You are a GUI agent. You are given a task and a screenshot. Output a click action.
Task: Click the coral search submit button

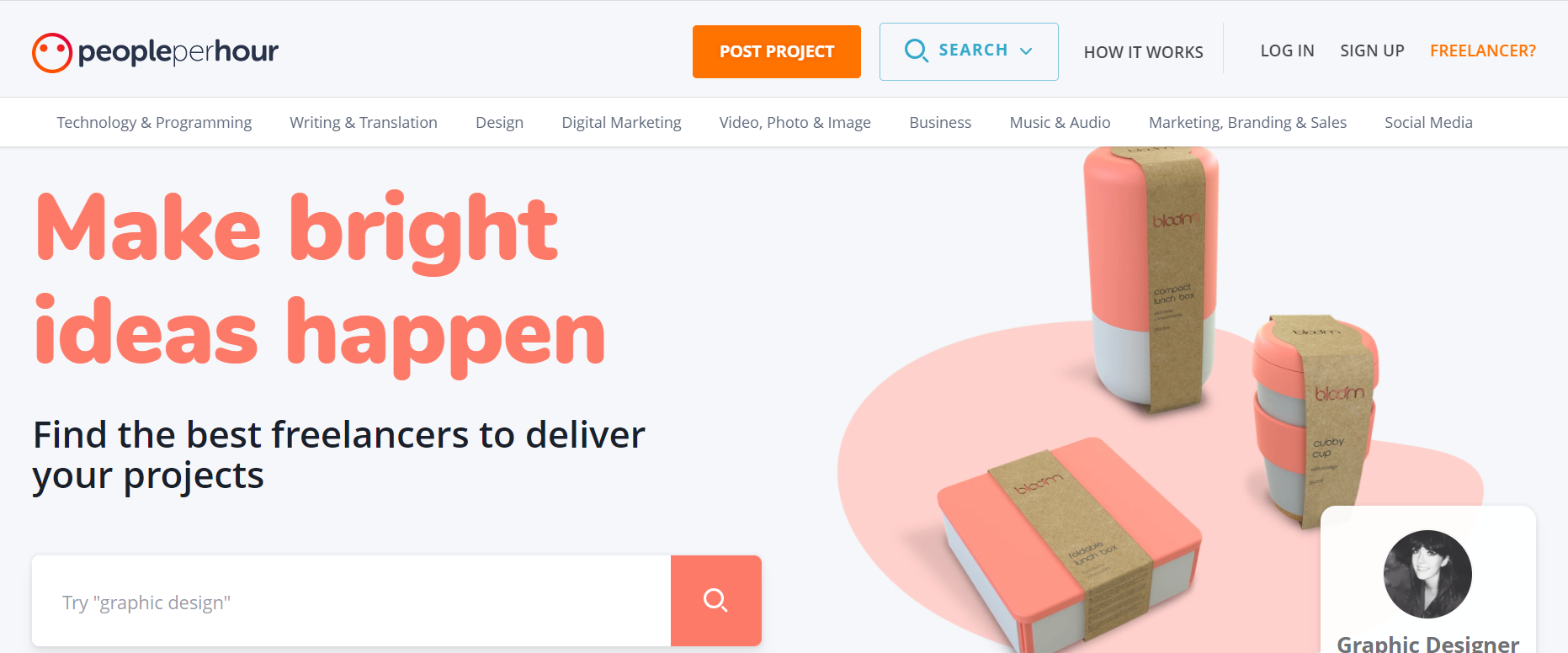tap(716, 601)
